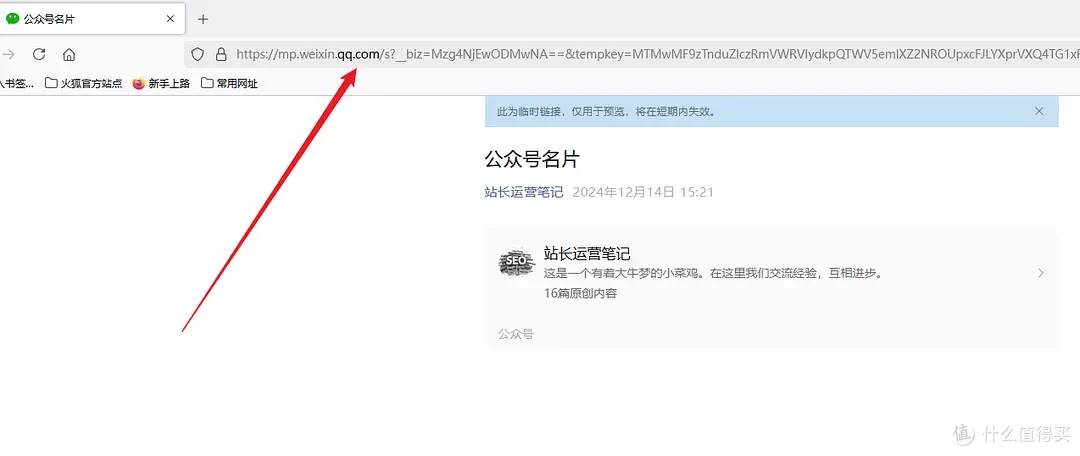
Task: Click the mp.weixin.qq.com address bar
Action: click(632, 54)
